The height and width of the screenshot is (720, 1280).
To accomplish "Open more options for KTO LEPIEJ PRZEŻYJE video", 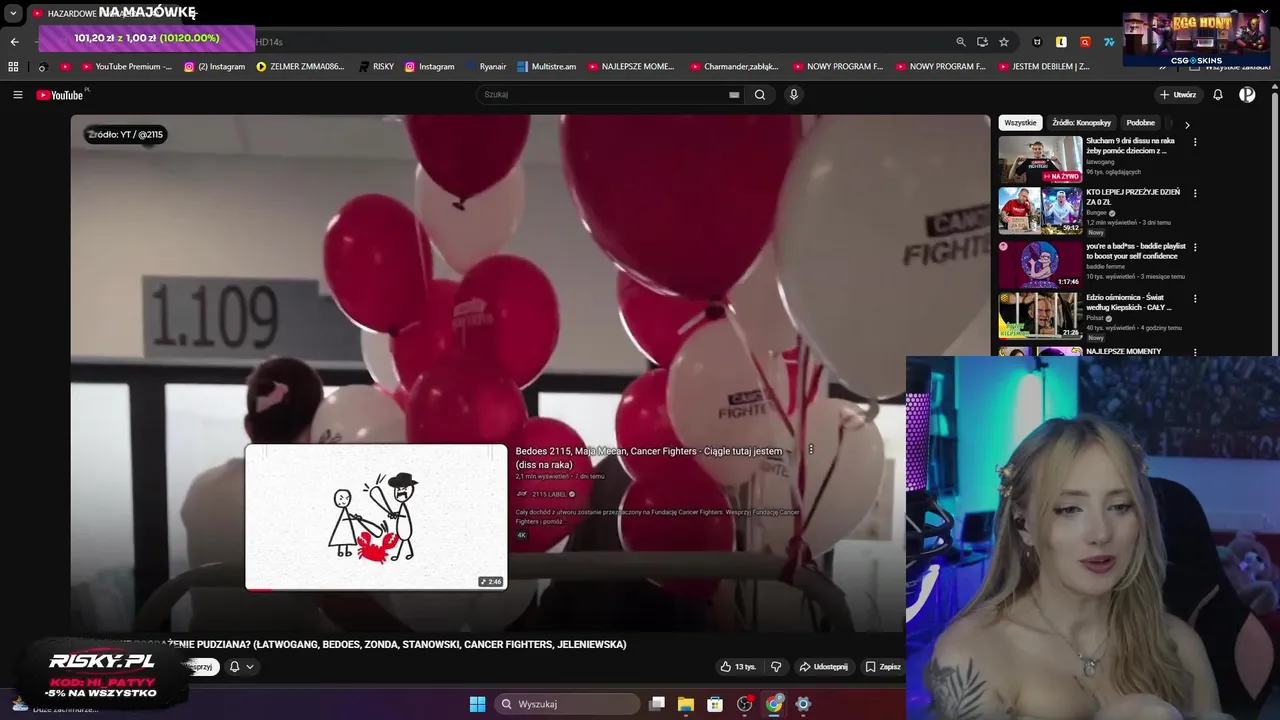I will [x=1195, y=193].
